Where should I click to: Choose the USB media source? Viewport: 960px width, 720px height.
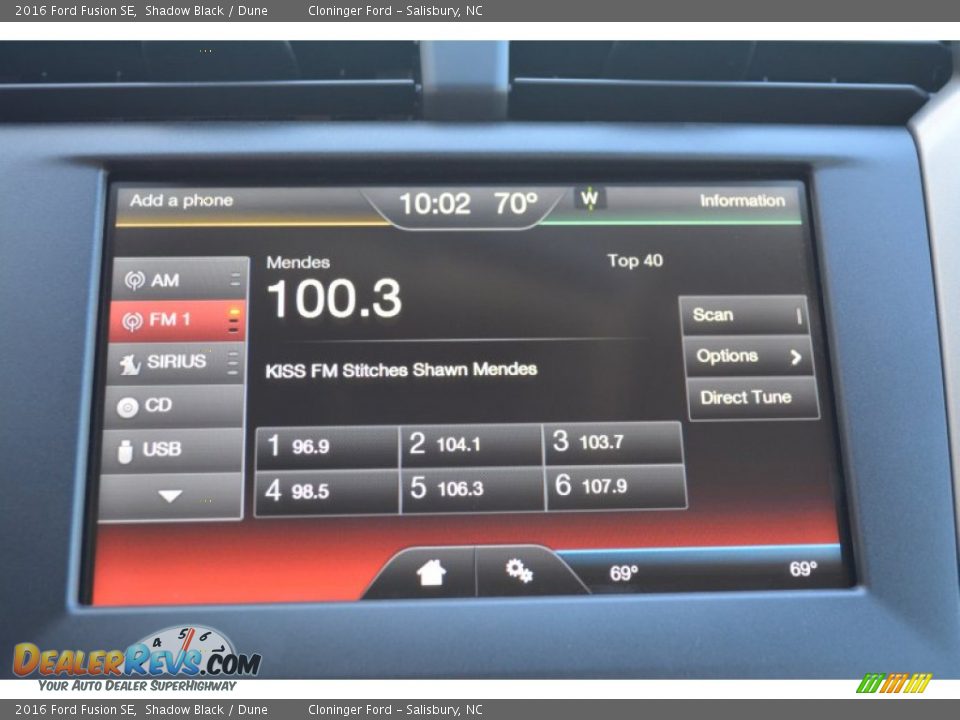(172, 450)
